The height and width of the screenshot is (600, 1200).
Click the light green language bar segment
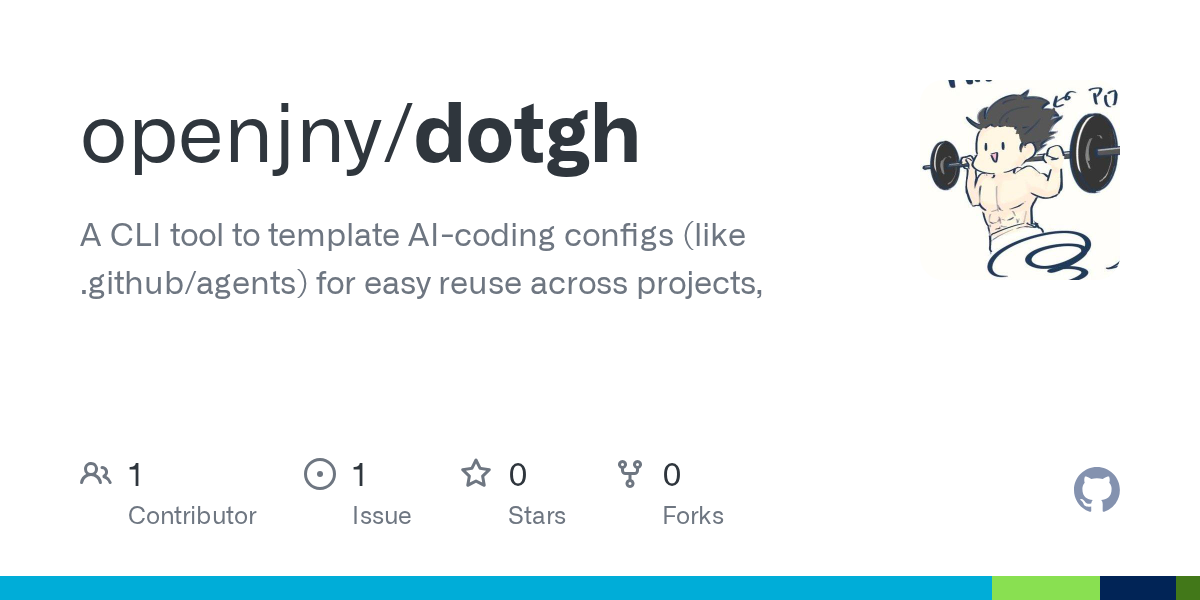[1045, 588]
